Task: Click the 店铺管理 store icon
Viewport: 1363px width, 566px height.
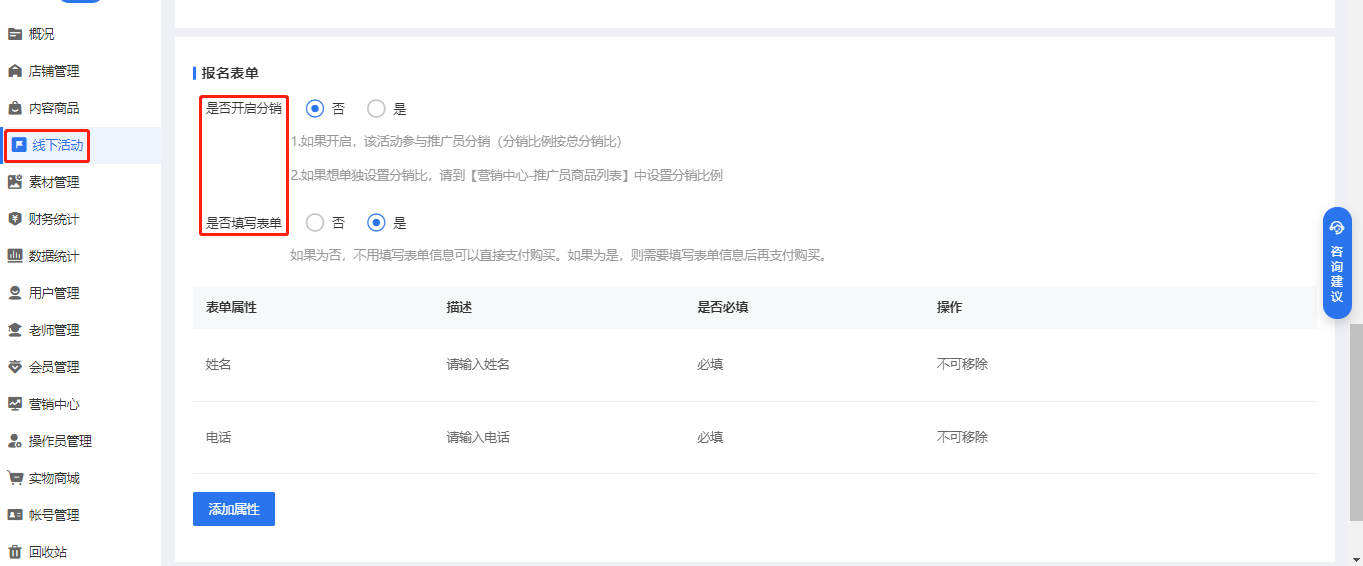Action: pyautogui.click(x=15, y=71)
